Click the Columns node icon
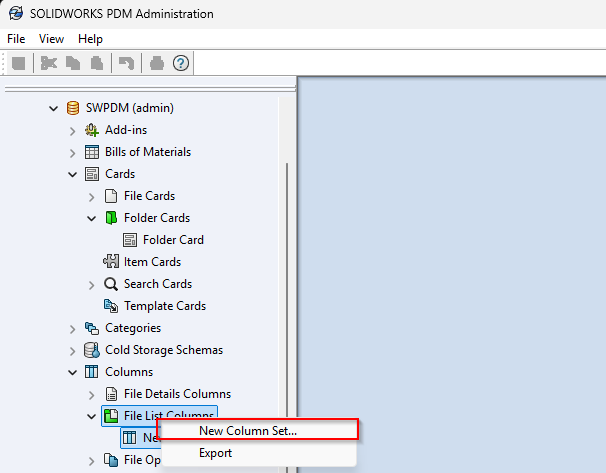 point(92,372)
